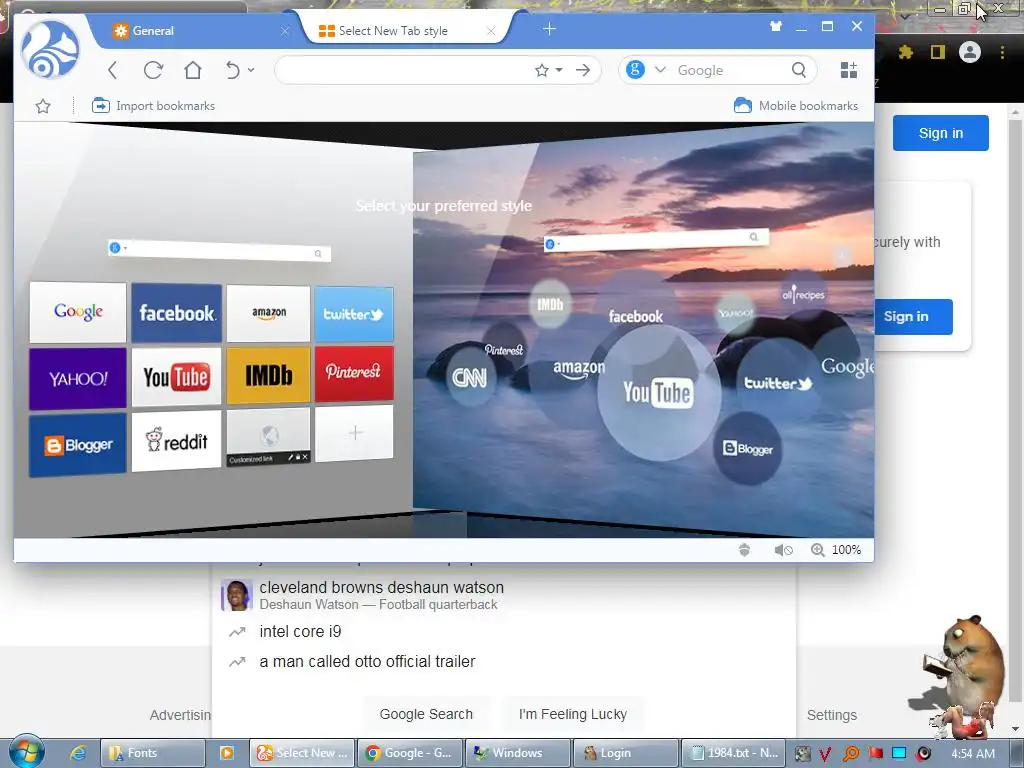Screen dimensions: 1024x768
Task: Bookmark page with address bar star
Action: click(541, 70)
